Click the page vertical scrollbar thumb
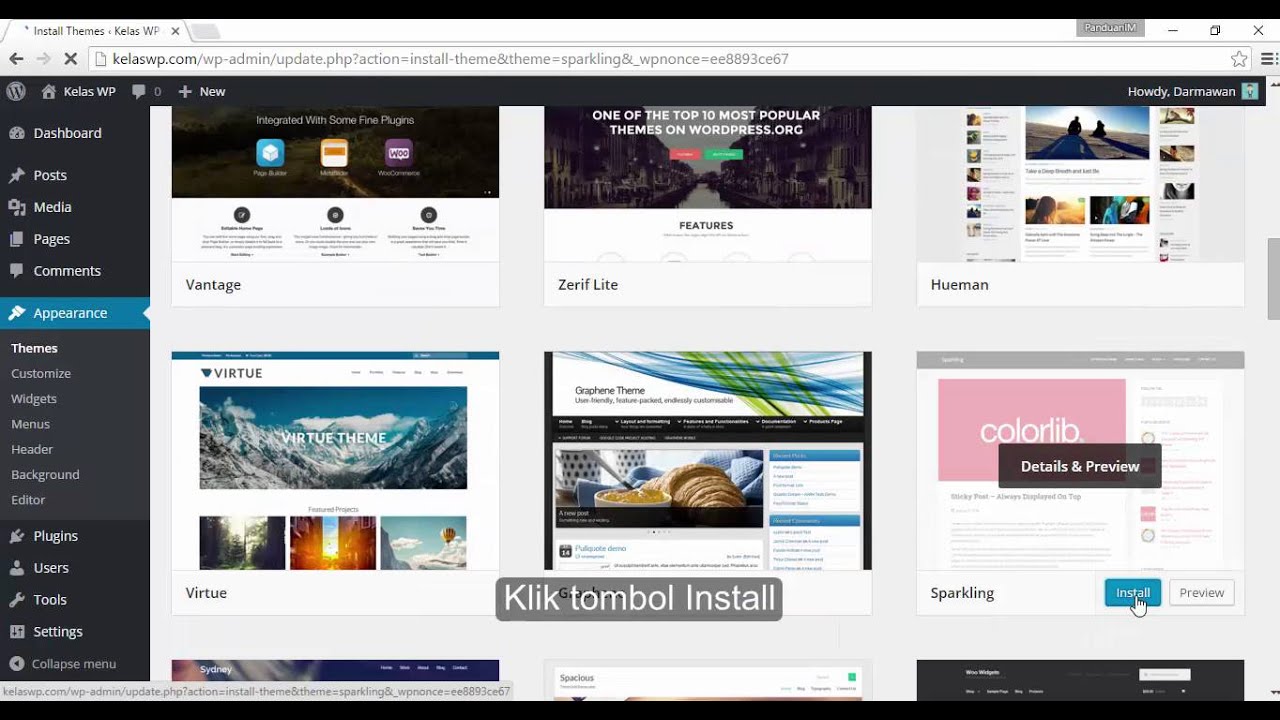This screenshot has width=1280, height=720. (x=1273, y=279)
